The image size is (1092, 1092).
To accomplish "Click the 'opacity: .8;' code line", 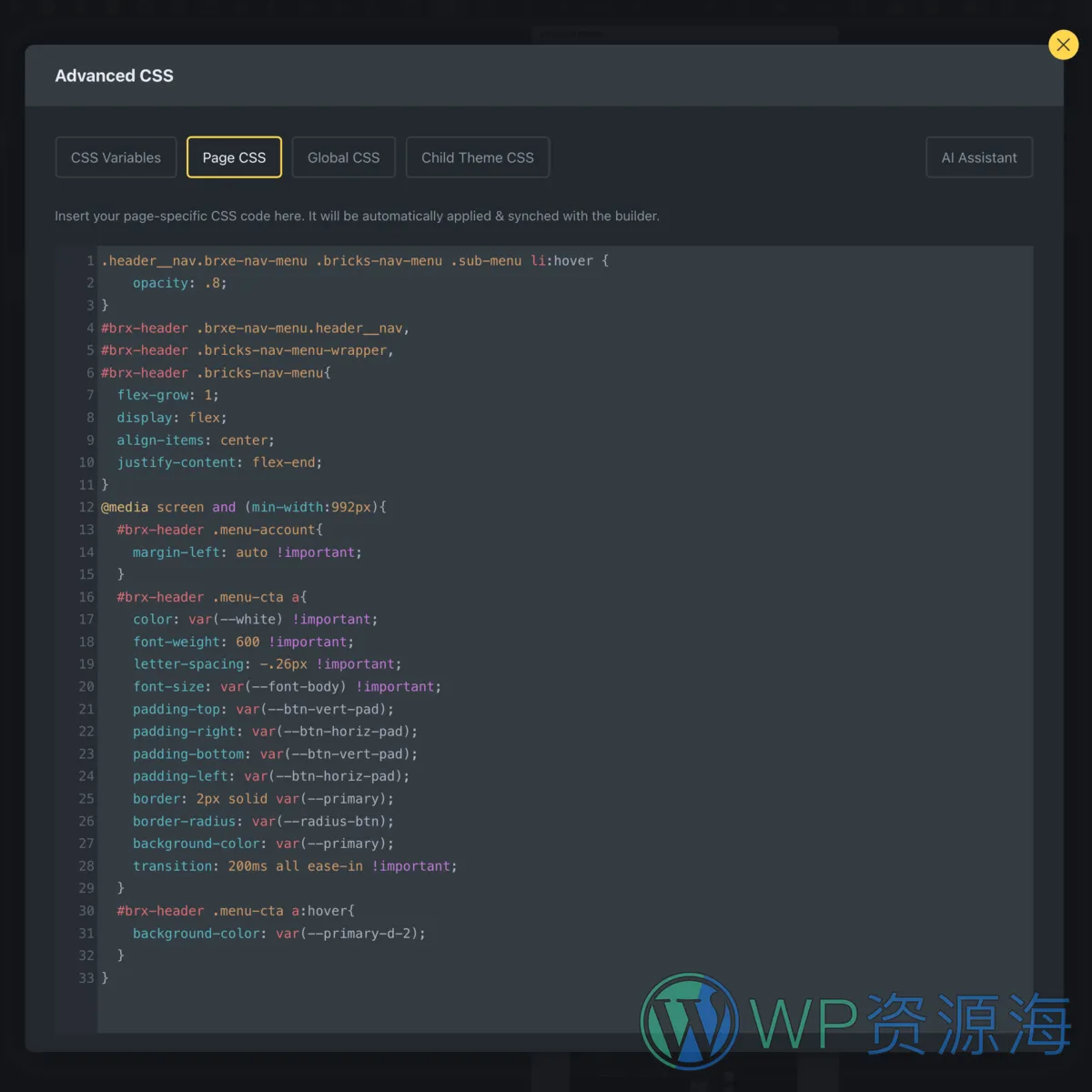I will (x=179, y=283).
